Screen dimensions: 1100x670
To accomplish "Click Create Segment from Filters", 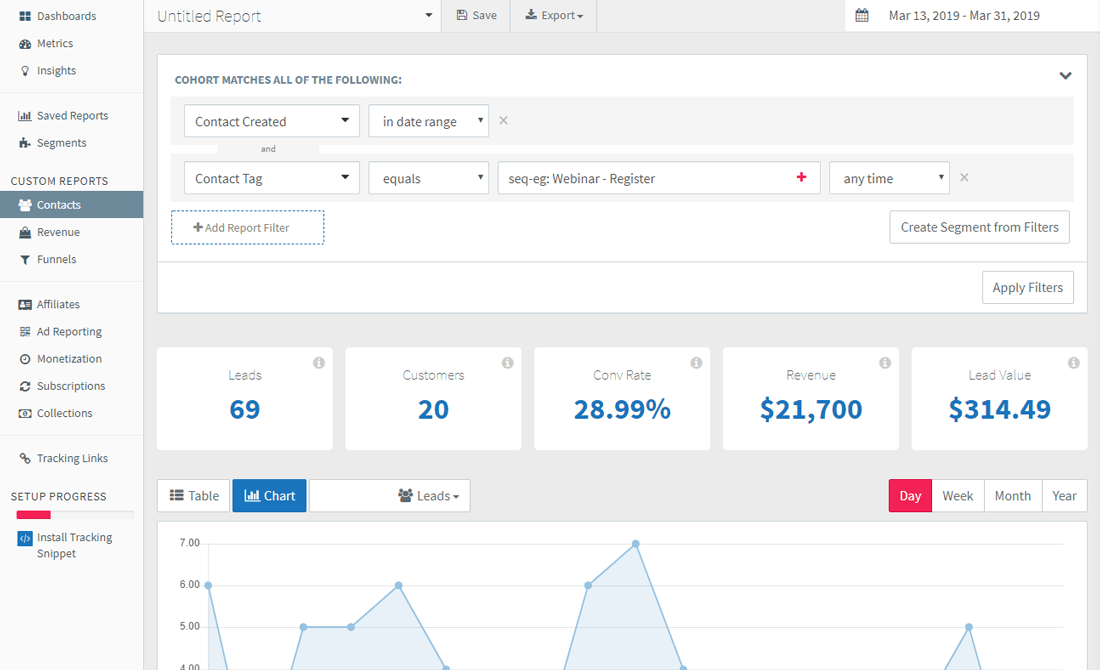I will coord(979,227).
